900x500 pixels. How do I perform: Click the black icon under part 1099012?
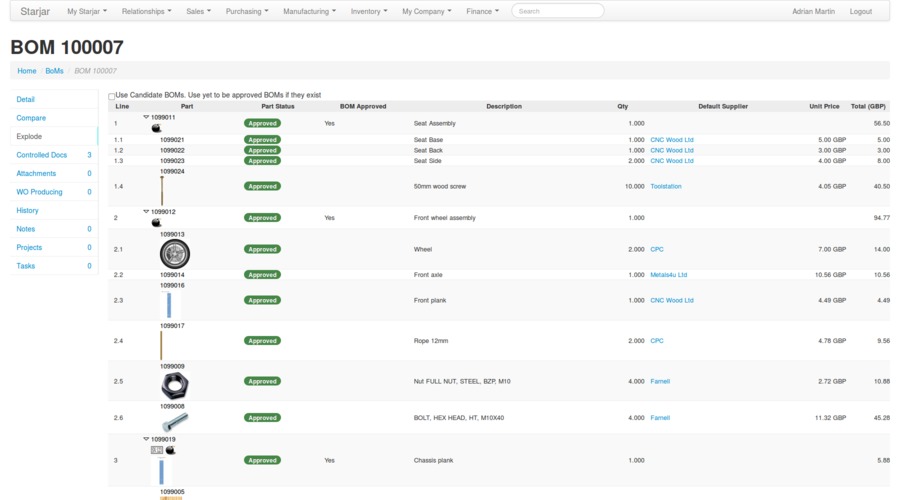pos(156,222)
